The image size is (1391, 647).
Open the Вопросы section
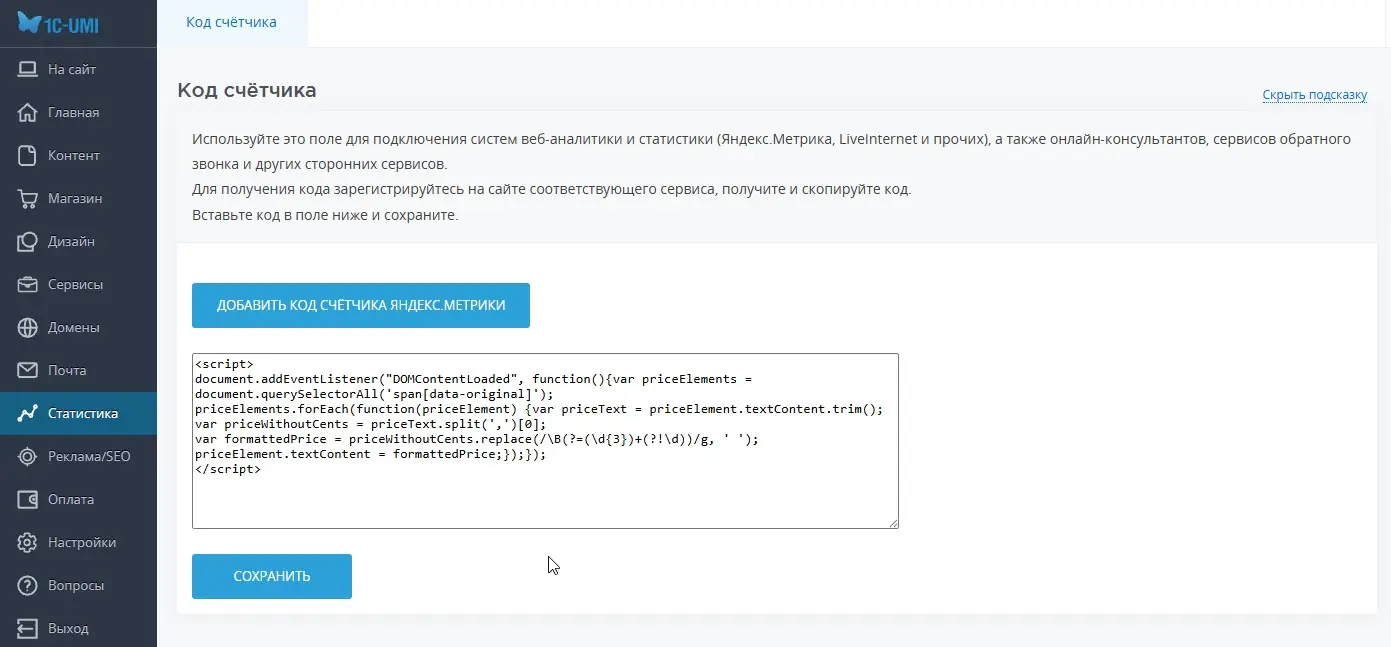(x=78, y=585)
